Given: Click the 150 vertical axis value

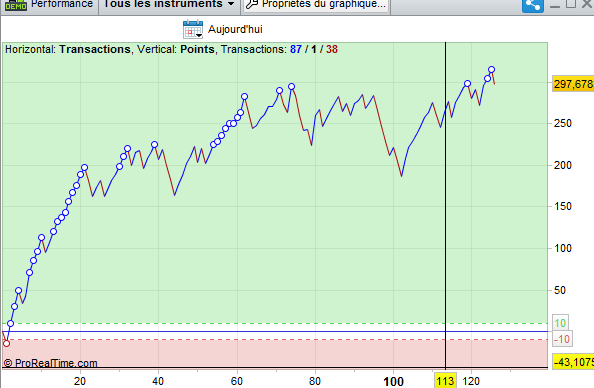Looking at the screenshot, I should point(563,206).
